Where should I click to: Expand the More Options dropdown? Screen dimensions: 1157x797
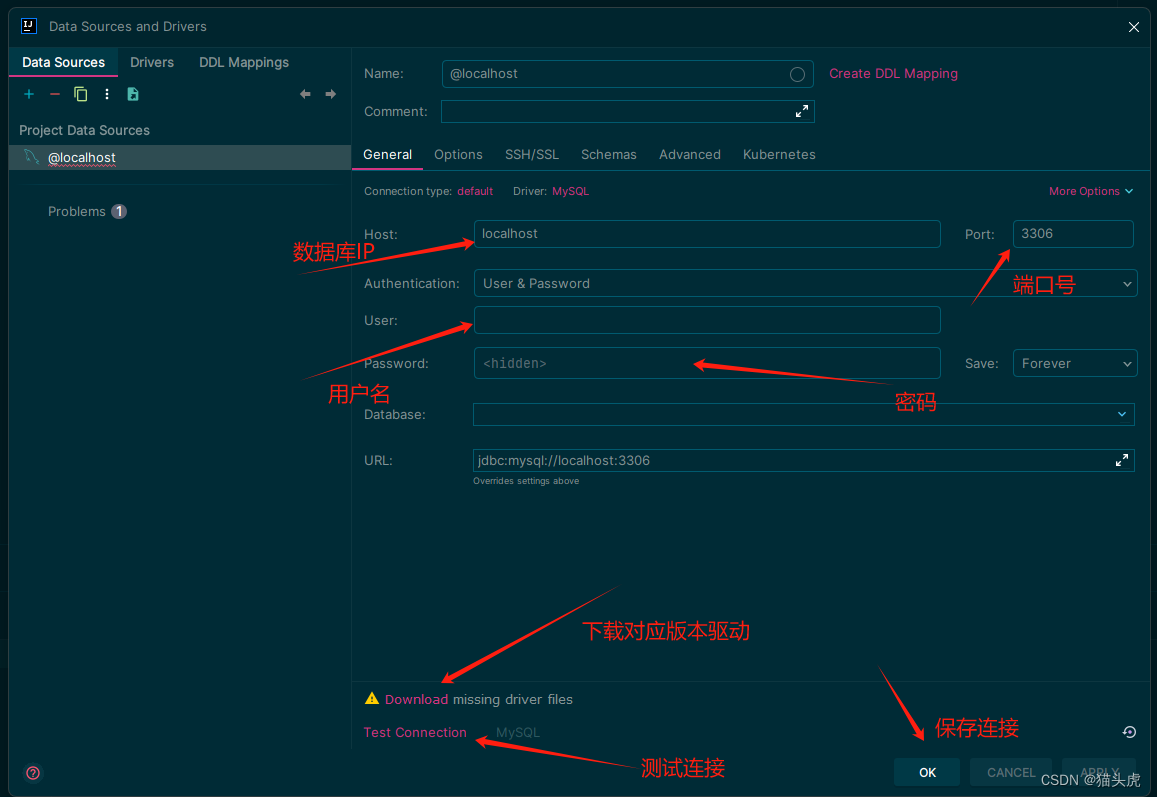[1091, 191]
